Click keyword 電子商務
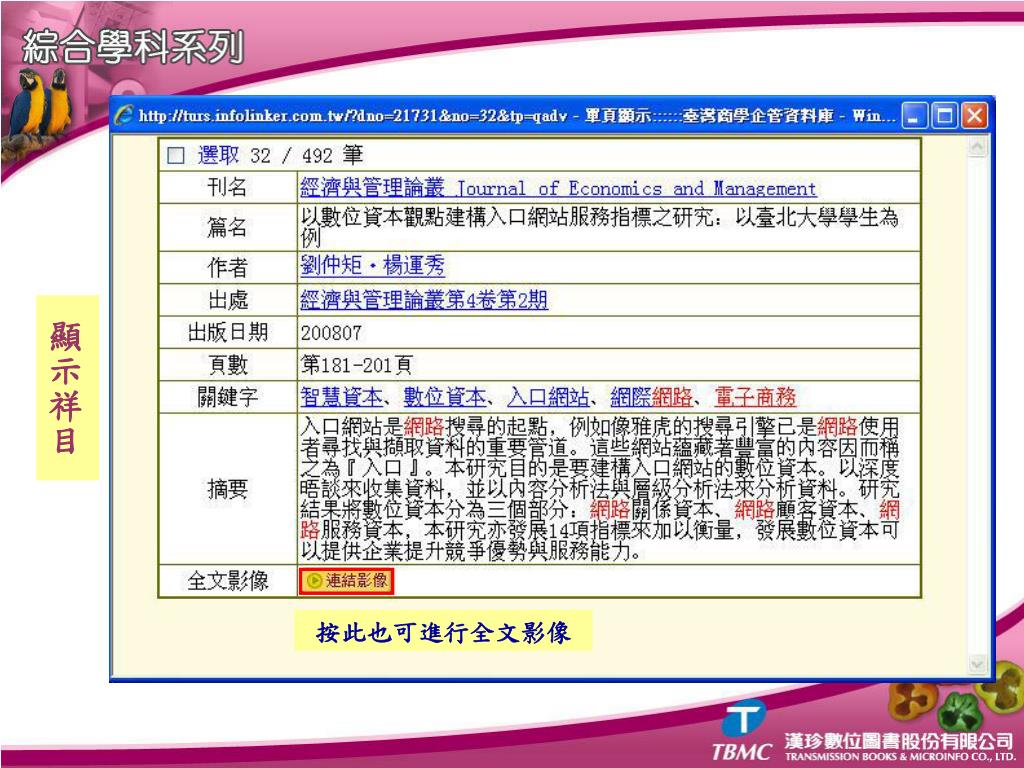The image size is (1024, 768). [x=755, y=396]
